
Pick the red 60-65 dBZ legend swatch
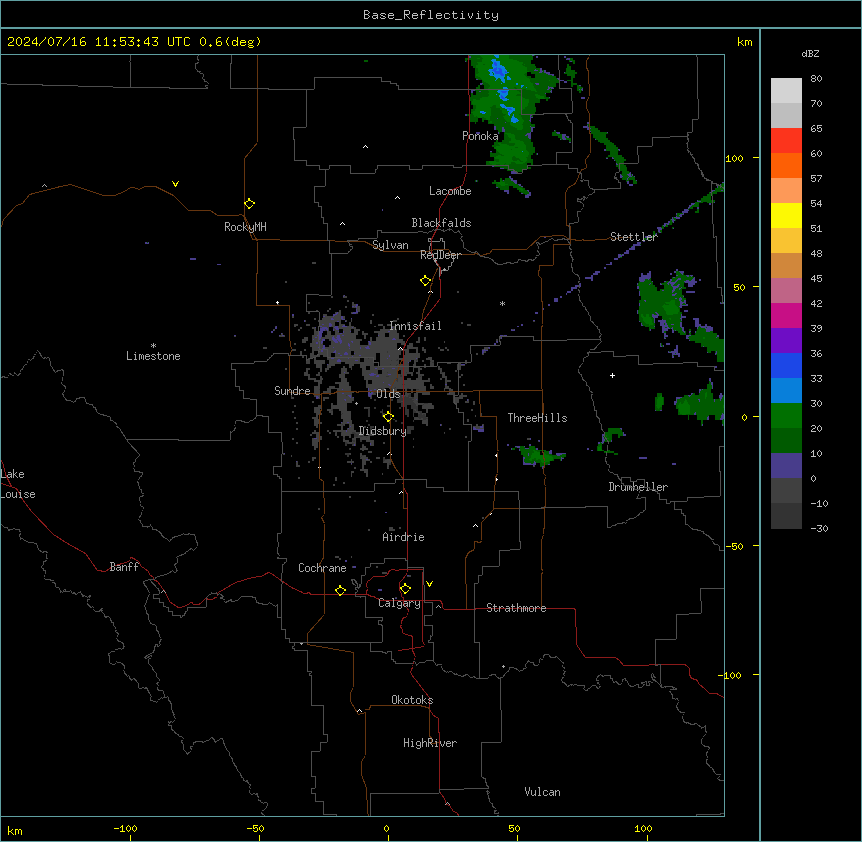(786, 141)
